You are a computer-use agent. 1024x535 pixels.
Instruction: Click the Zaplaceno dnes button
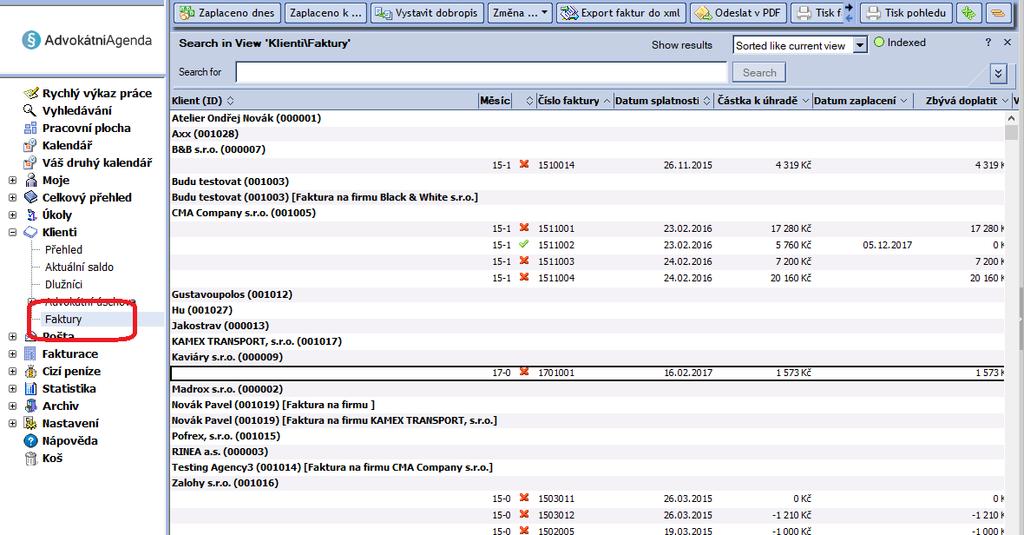tap(227, 13)
